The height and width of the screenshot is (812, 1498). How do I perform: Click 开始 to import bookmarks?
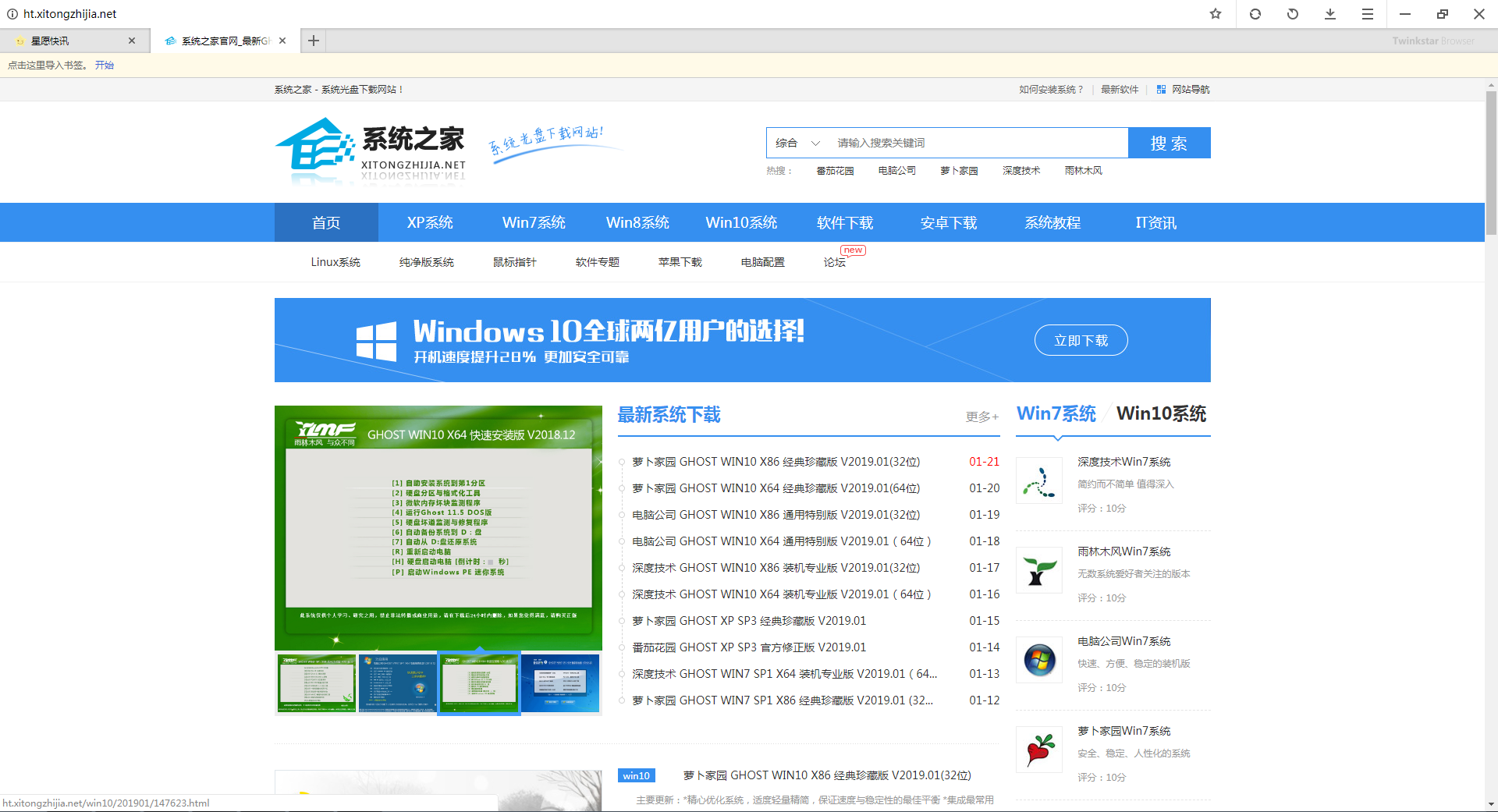pos(105,66)
